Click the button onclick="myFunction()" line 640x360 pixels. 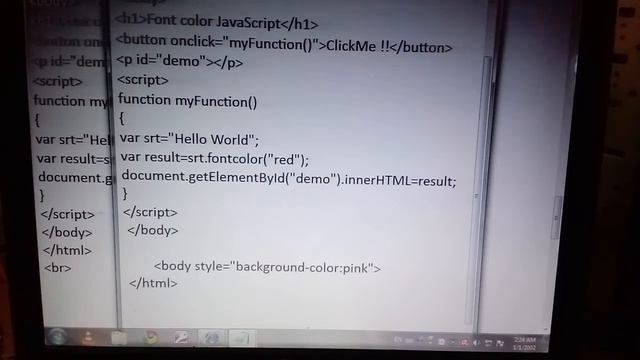(284, 44)
